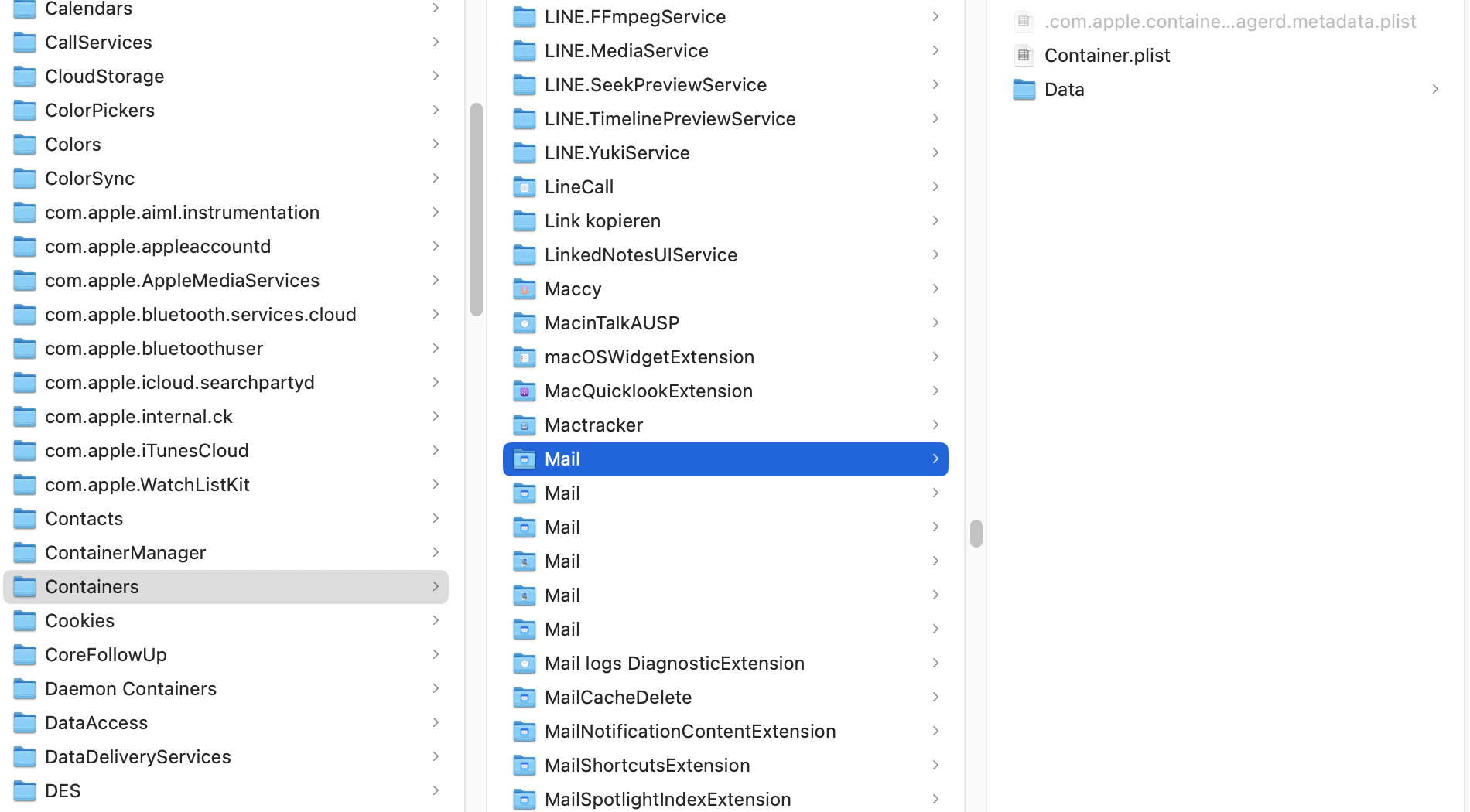
Task: Click the LINE.FFmpegService folder icon
Action: (x=525, y=17)
